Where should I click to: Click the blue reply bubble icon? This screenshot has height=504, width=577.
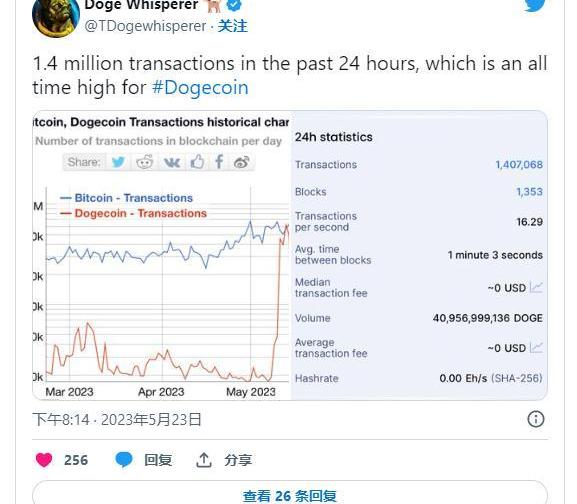pyautogui.click(x=124, y=460)
